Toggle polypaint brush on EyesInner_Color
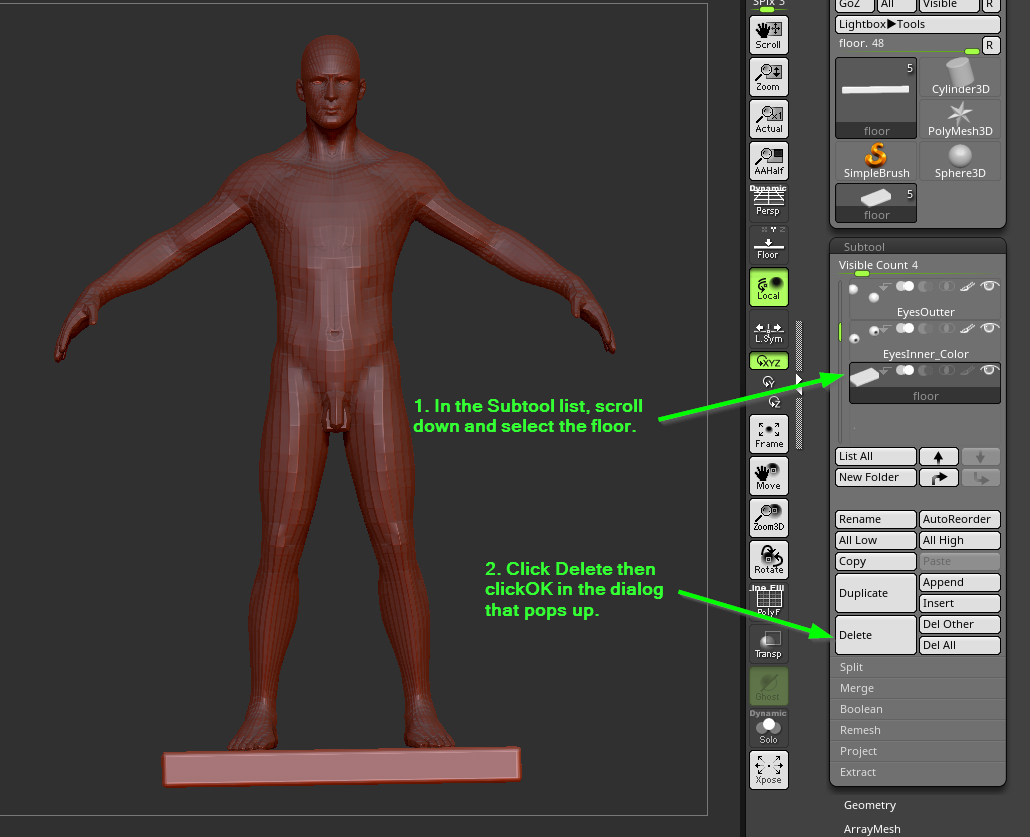 click(968, 328)
